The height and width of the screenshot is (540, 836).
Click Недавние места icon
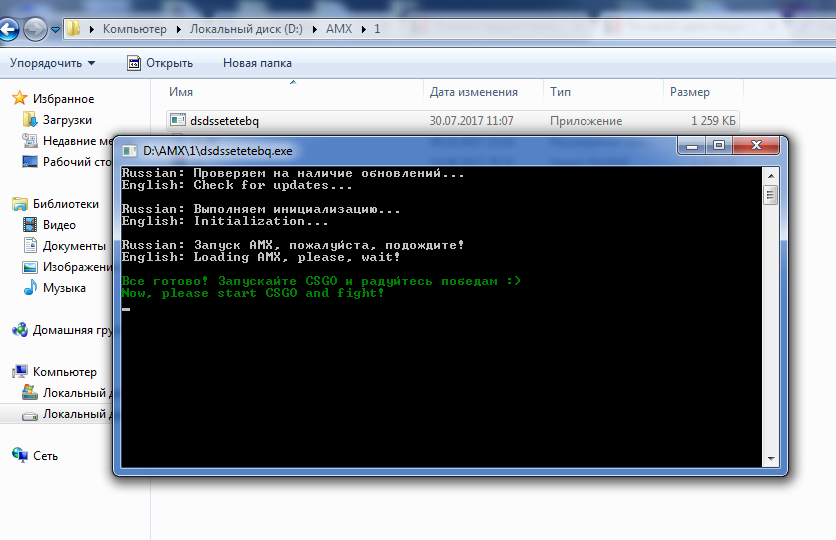pyautogui.click(x=30, y=140)
